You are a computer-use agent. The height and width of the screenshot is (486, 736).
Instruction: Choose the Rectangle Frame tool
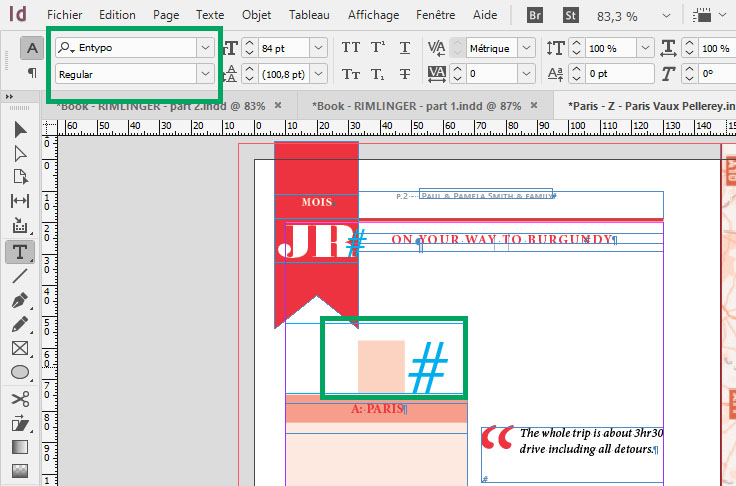click(x=19, y=348)
